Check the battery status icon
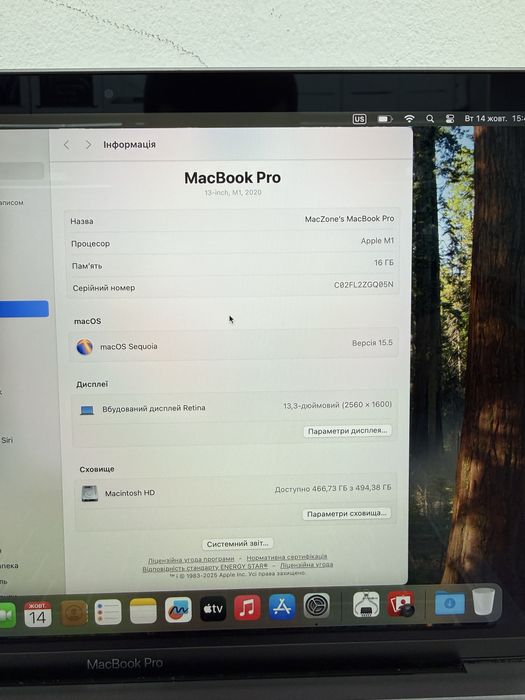 385,119
